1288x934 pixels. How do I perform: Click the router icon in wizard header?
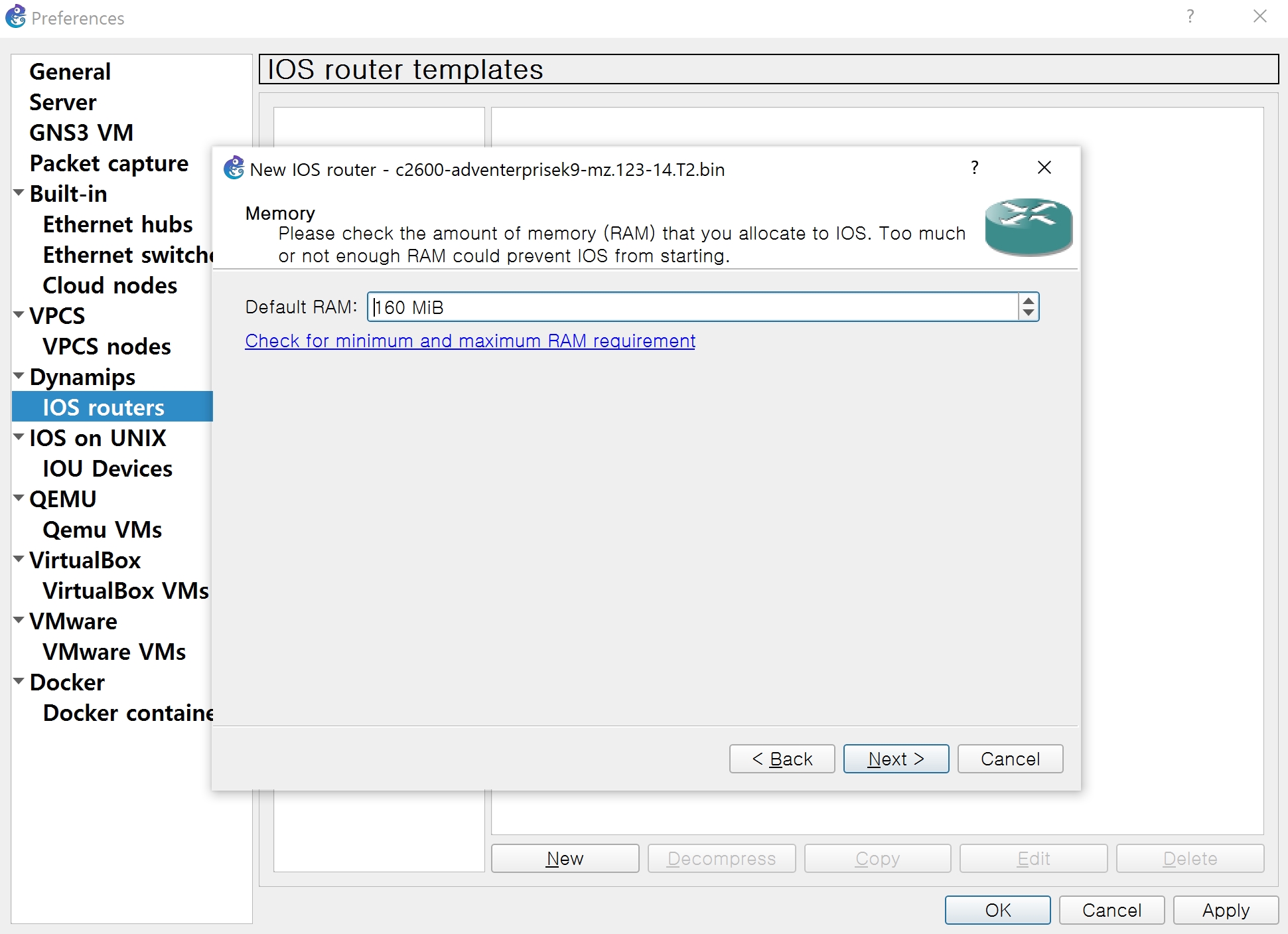(1028, 227)
